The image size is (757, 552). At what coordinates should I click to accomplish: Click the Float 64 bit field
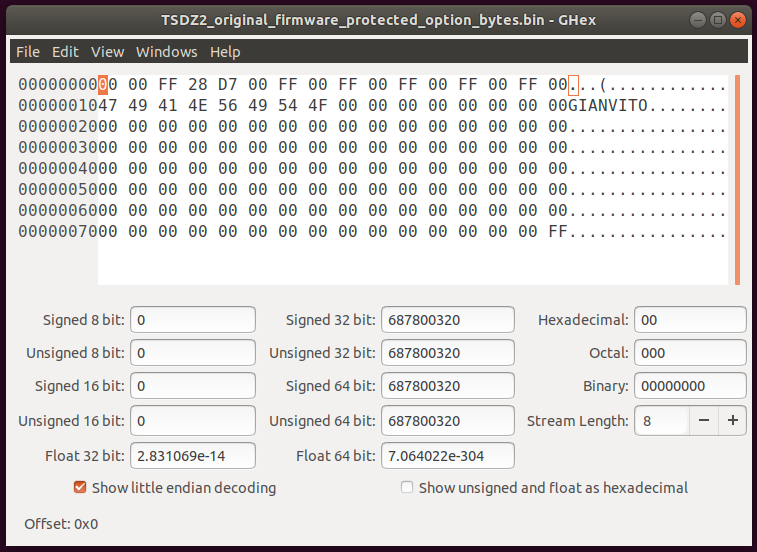pyautogui.click(x=448, y=455)
